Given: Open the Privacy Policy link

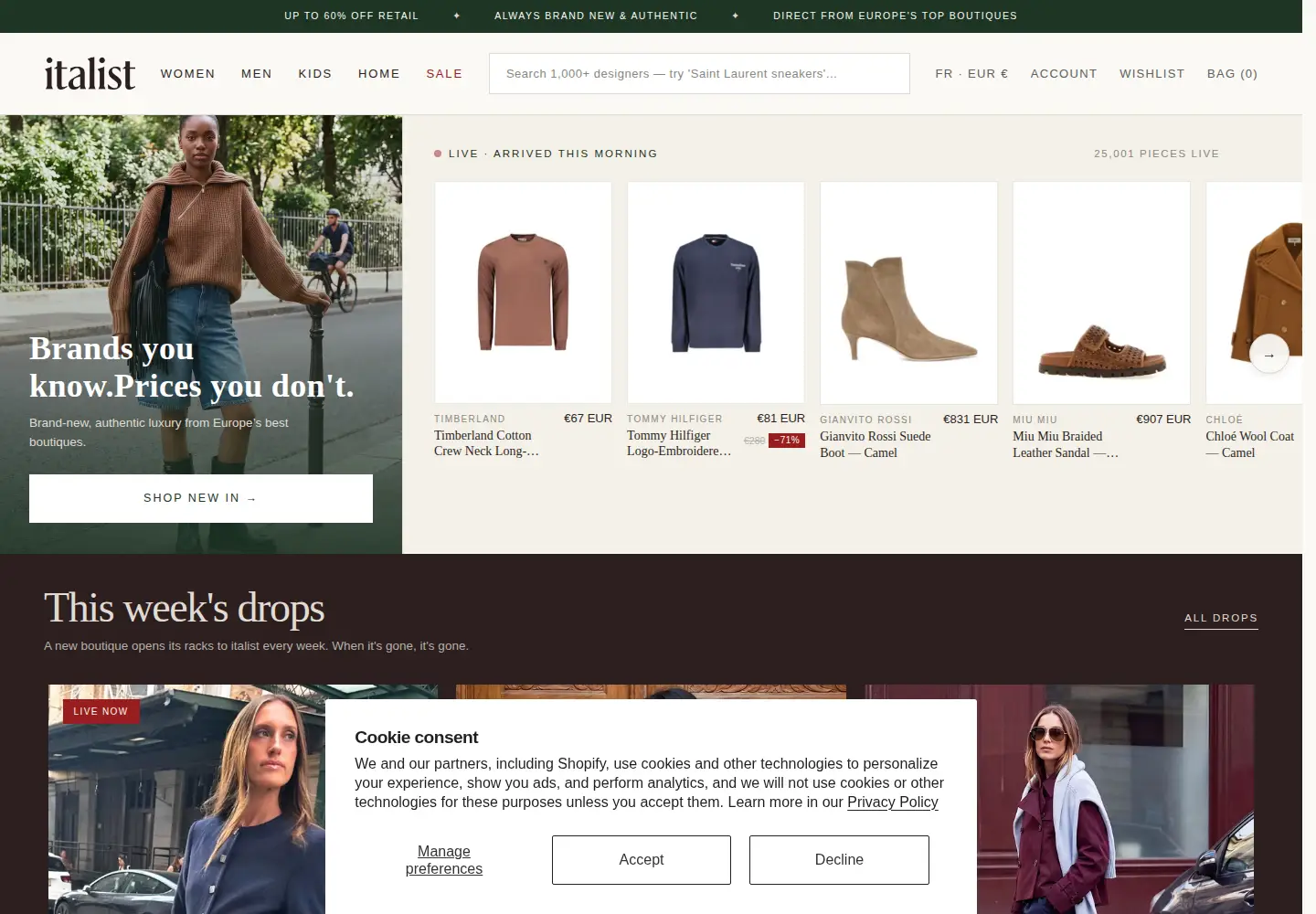Looking at the screenshot, I should [893, 802].
